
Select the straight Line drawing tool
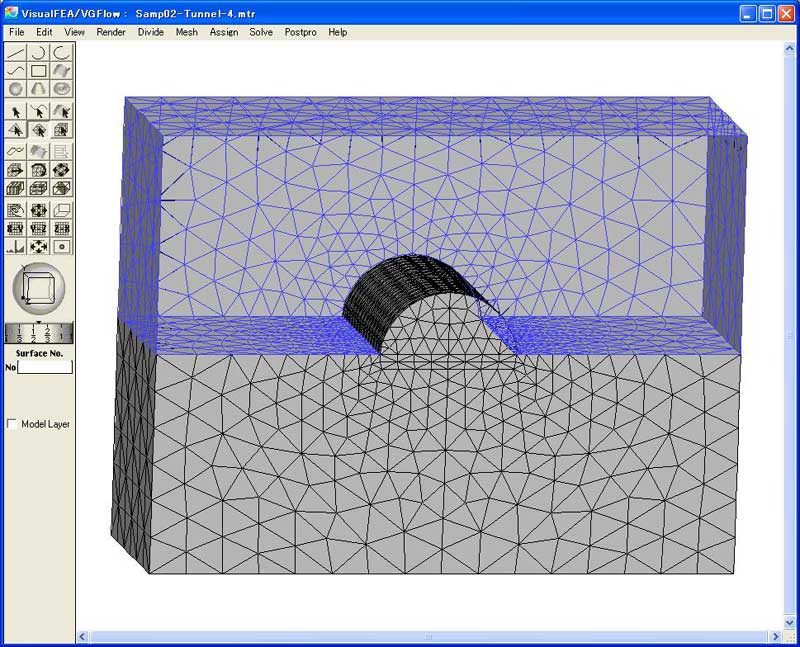pos(16,53)
